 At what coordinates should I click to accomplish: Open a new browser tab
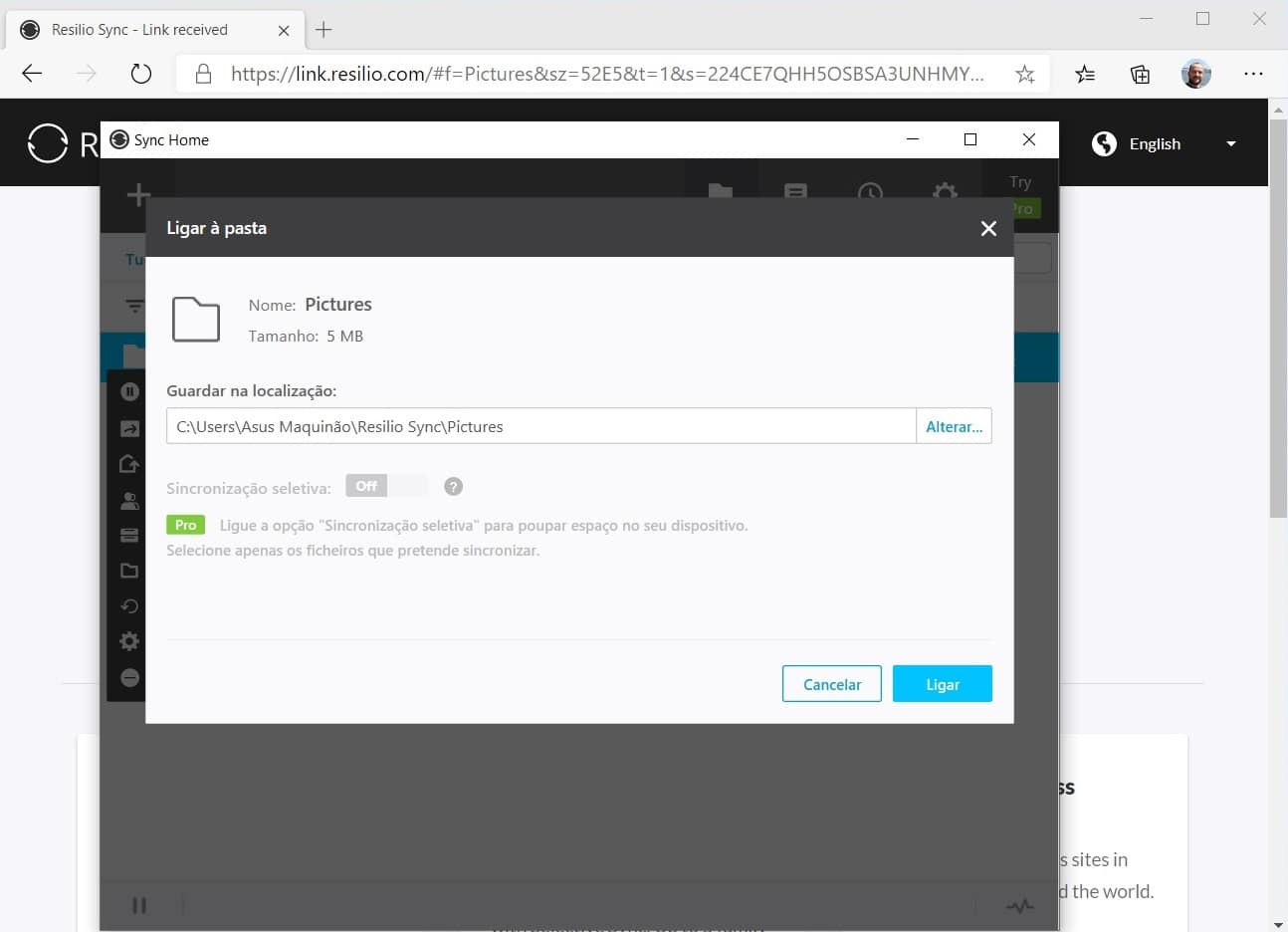(323, 30)
